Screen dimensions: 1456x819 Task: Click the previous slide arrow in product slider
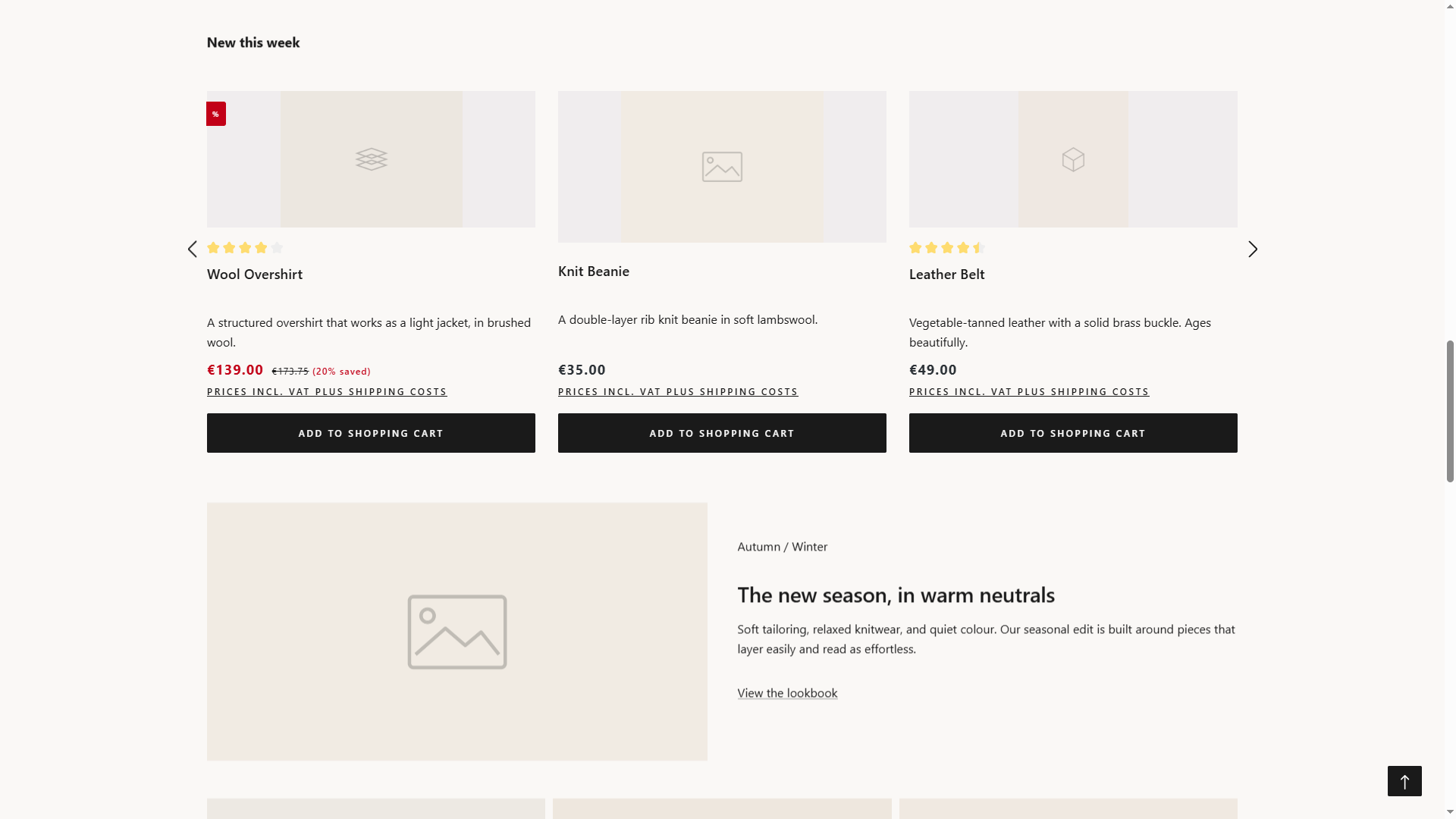[x=193, y=249]
